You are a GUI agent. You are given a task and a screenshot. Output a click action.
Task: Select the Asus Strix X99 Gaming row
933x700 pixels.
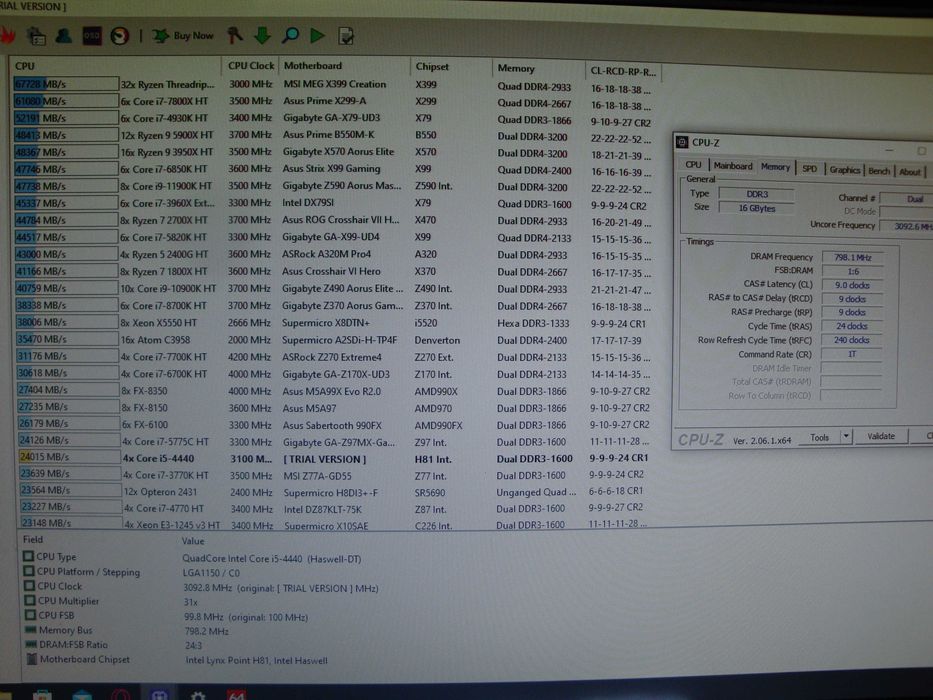point(333,169)
